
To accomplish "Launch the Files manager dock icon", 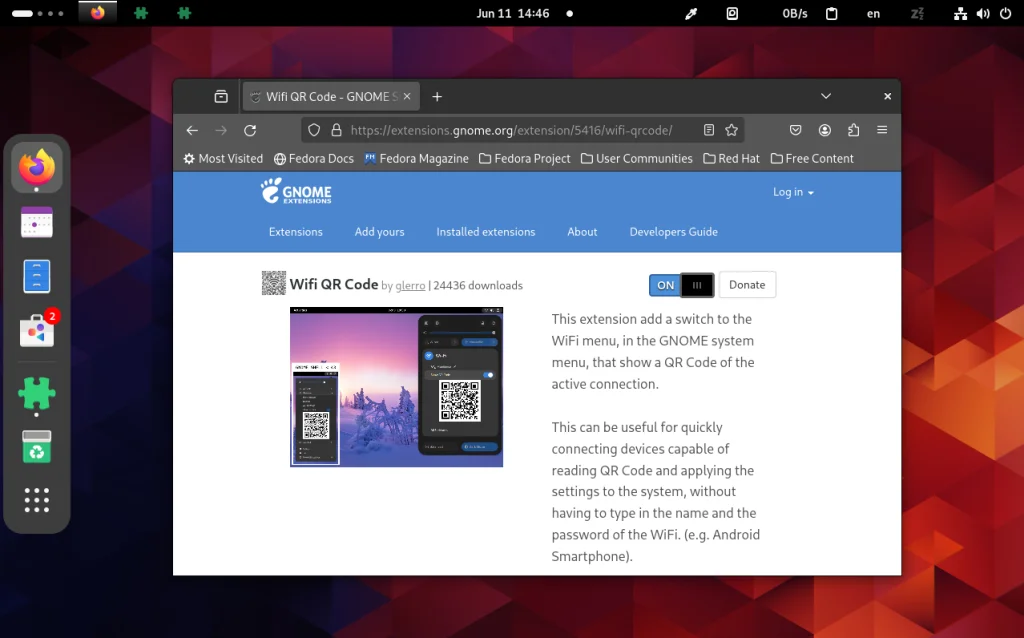I will 37,276.
